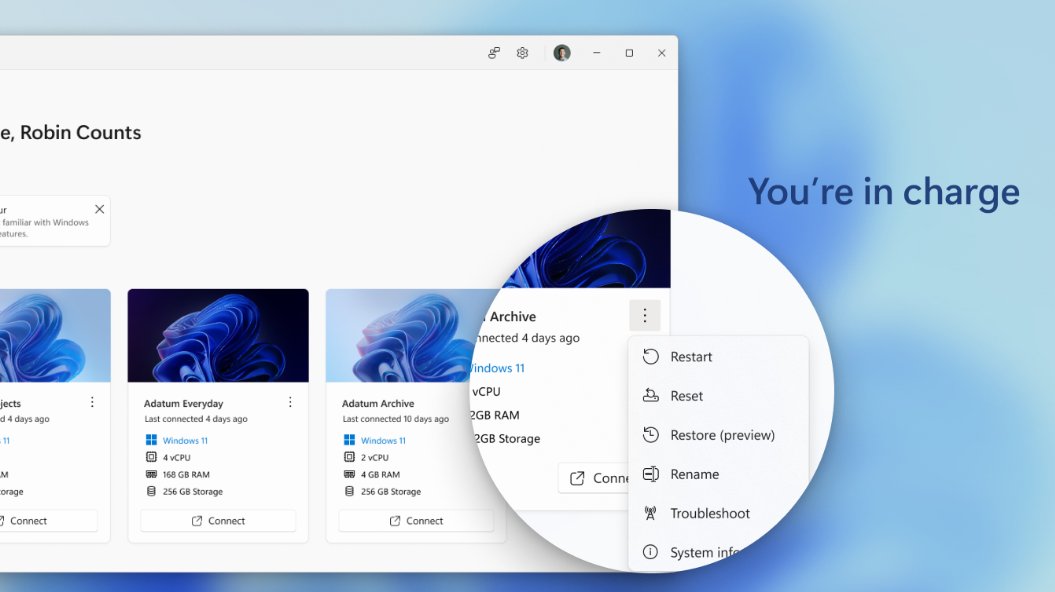Open the three-dot menu on Adatum Everyday
This screenshot has width=1055, height=592.
[290, 402]
